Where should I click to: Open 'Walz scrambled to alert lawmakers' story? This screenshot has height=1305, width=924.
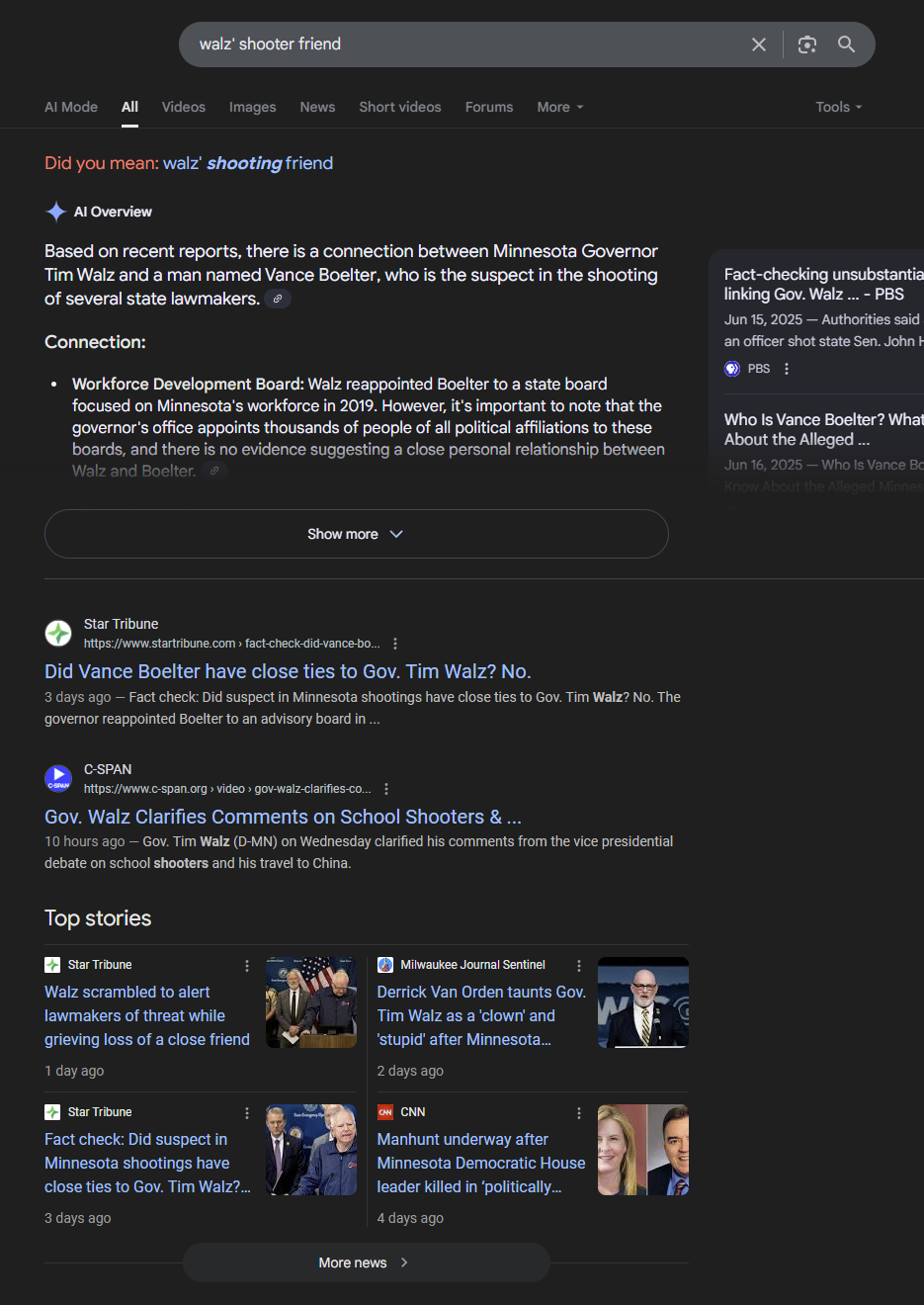tap(147, 1015)
